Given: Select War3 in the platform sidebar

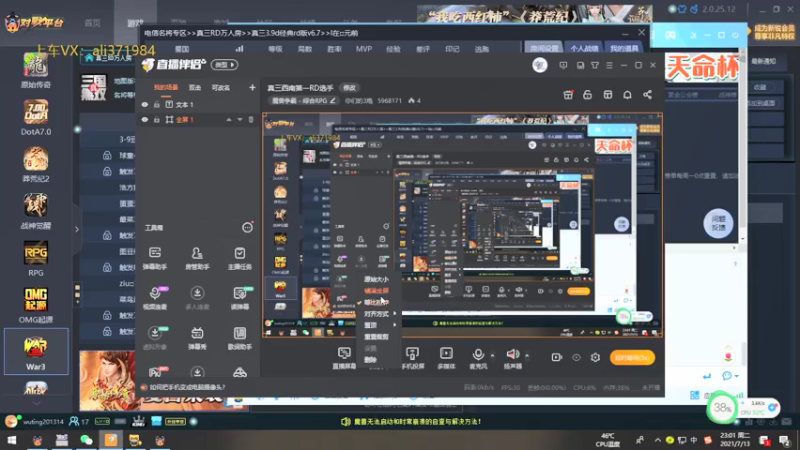Looking at the screenshot, I should pyautogui.click(x=36, y=352).
